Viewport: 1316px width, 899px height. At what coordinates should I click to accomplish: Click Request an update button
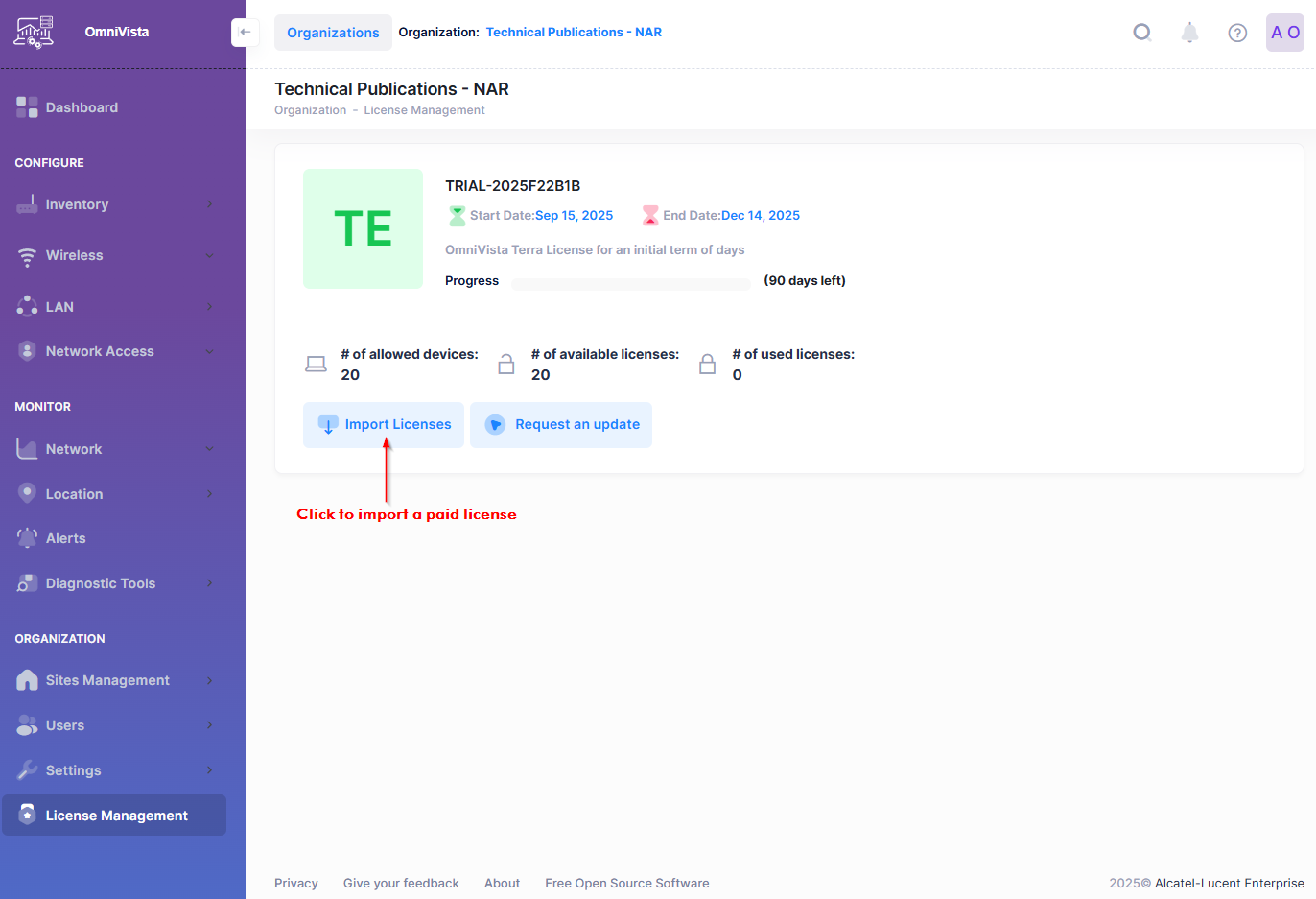[561, 425]
